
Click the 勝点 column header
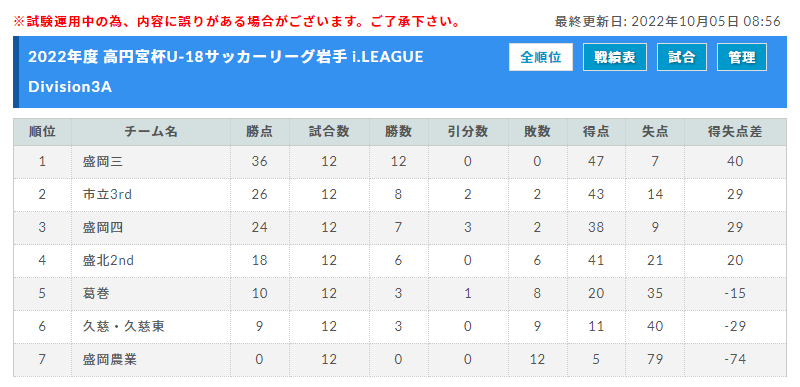click(x=259, y=132)
